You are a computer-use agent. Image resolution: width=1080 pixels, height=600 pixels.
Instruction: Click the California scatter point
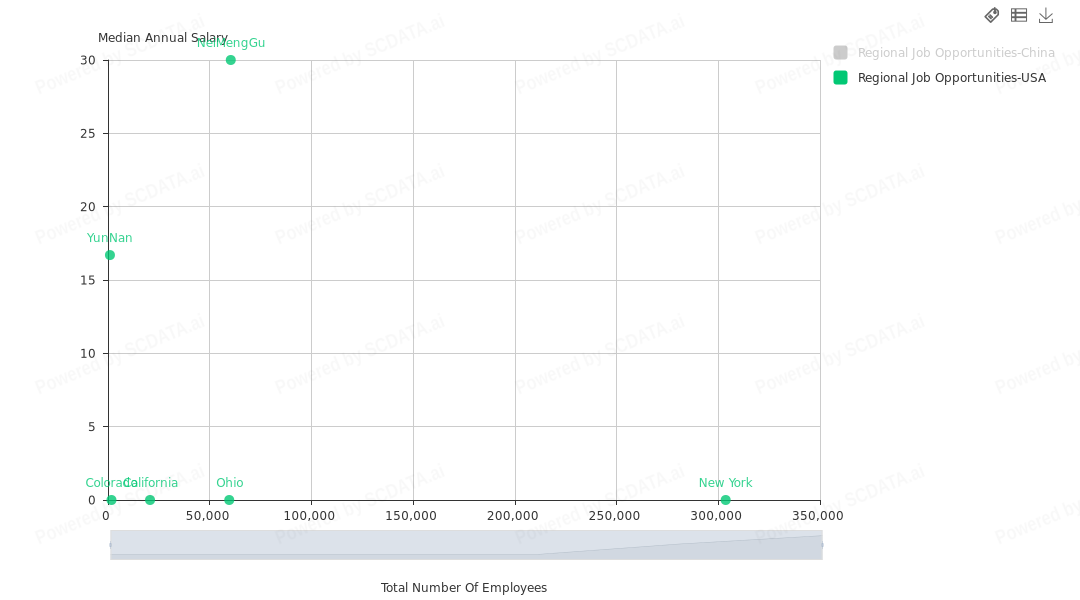click(x=150, y=500)
